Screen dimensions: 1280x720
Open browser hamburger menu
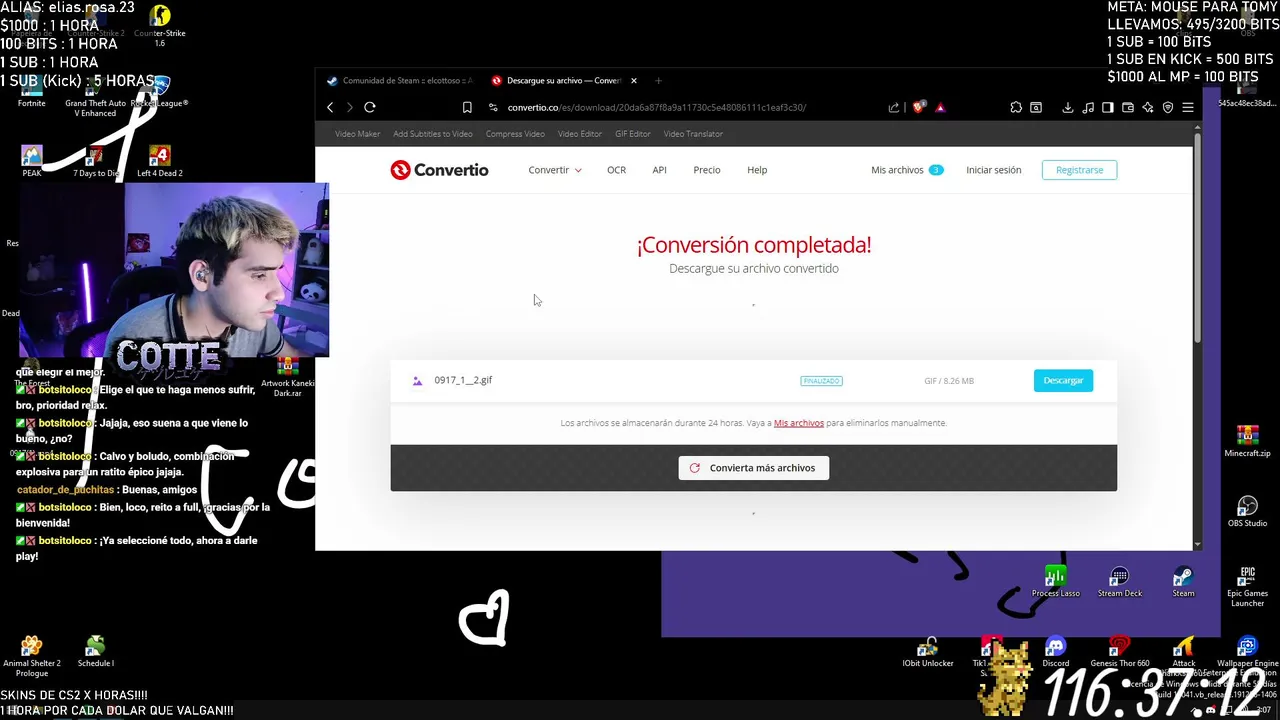(1188, 107)
